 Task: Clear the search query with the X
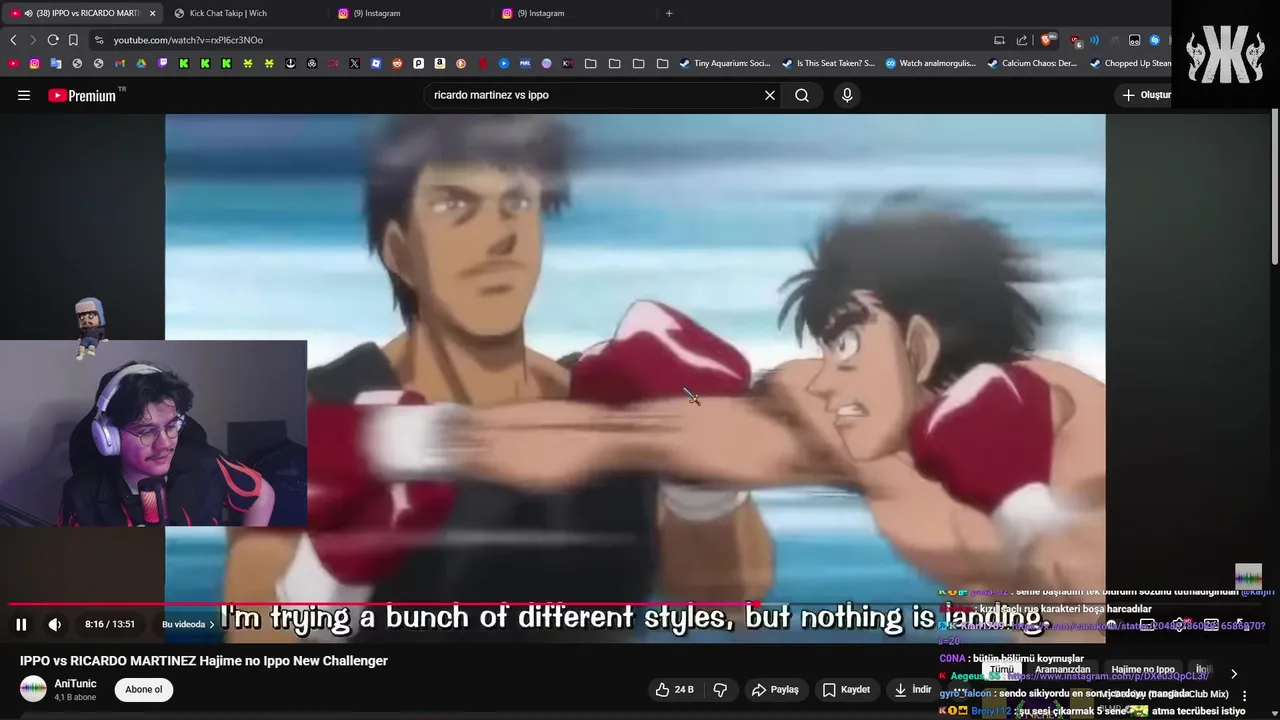(770, 95)
